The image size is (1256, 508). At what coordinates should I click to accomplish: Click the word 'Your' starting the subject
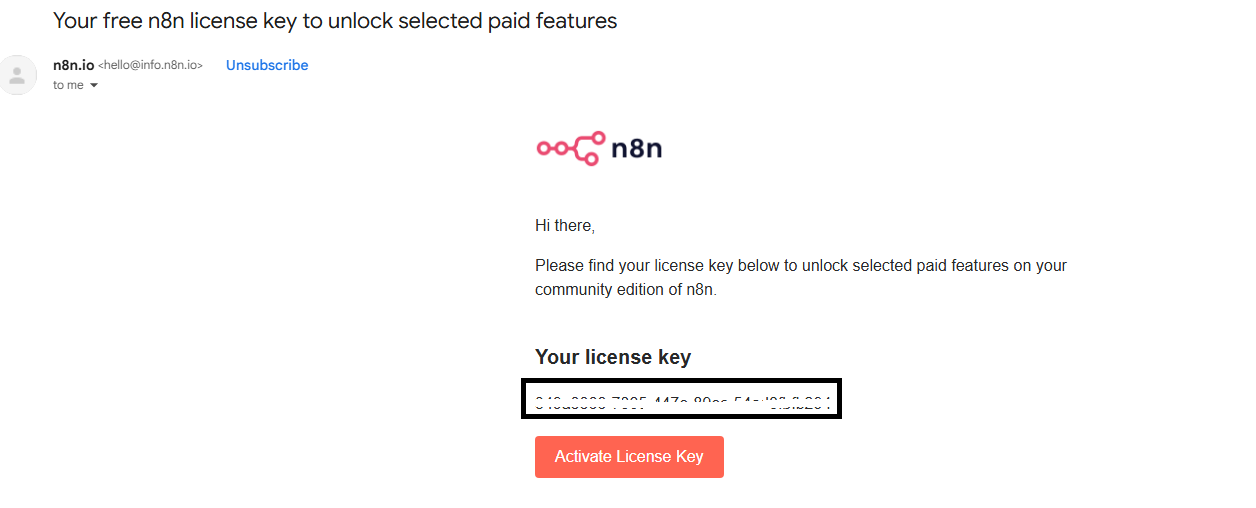pos(74,20)
